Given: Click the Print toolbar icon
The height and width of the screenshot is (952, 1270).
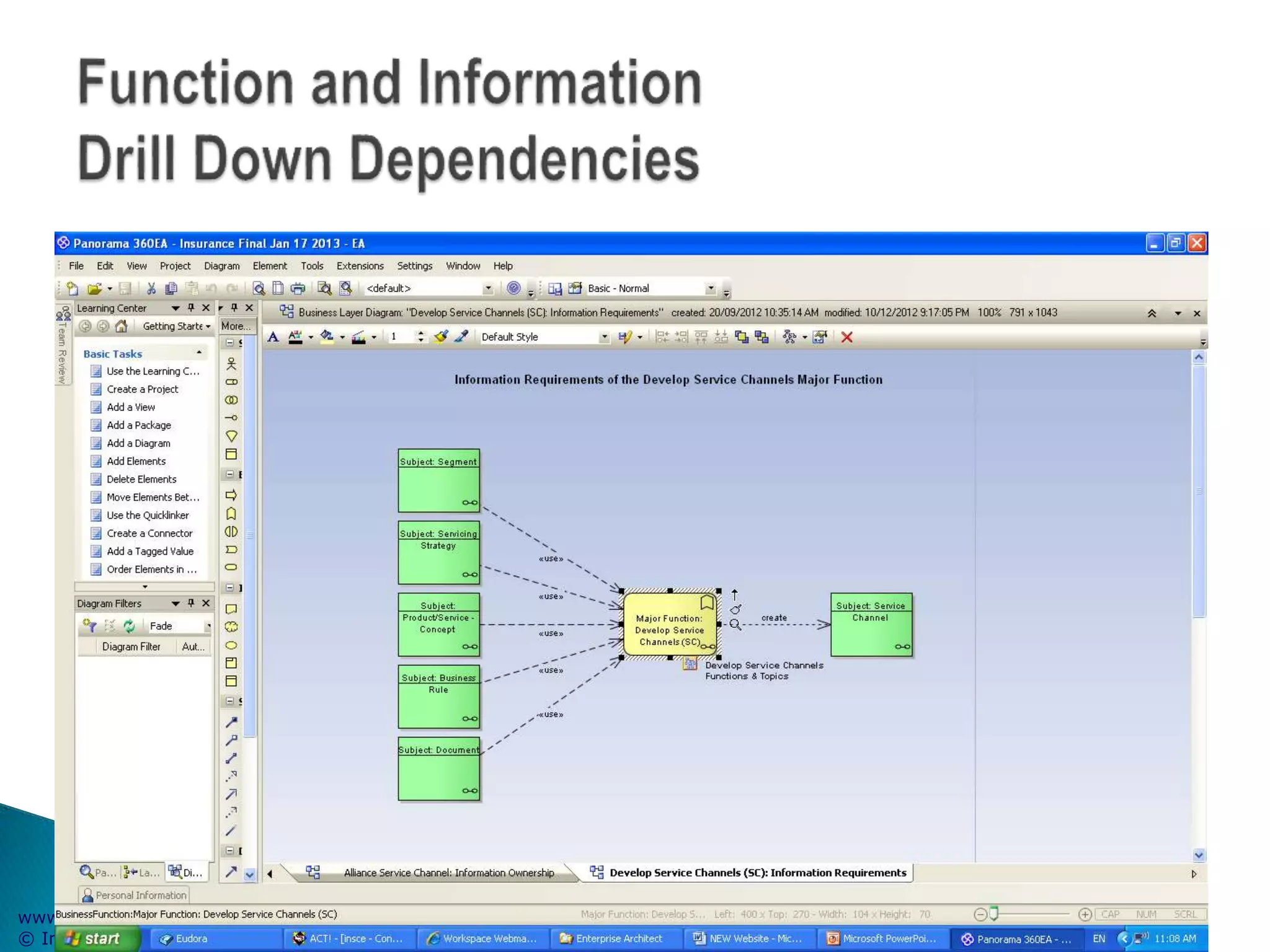Looking at the screenshot, I should (x=298, y=288).
